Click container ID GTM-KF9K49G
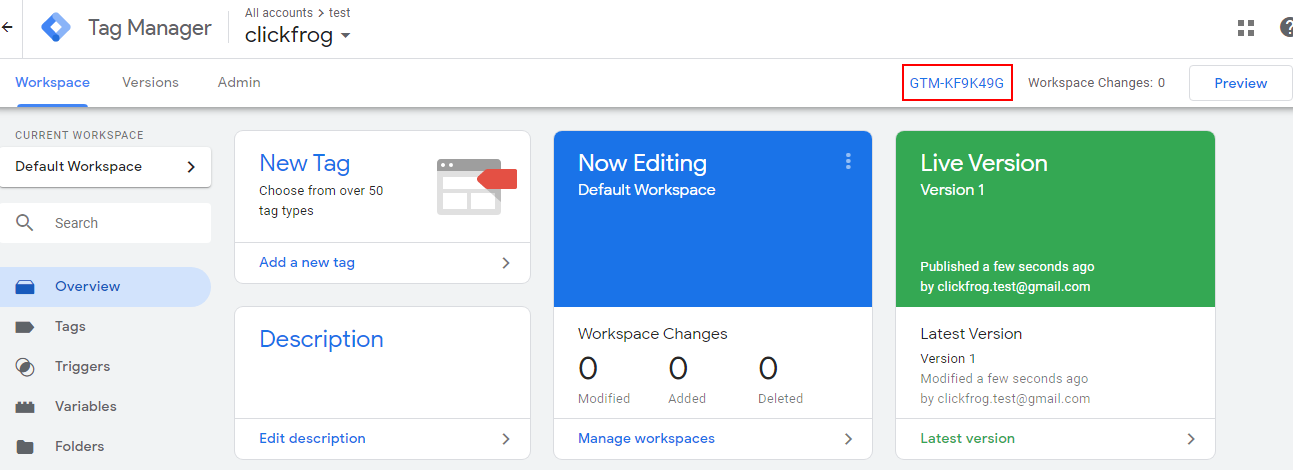 [x=956, y=83]
